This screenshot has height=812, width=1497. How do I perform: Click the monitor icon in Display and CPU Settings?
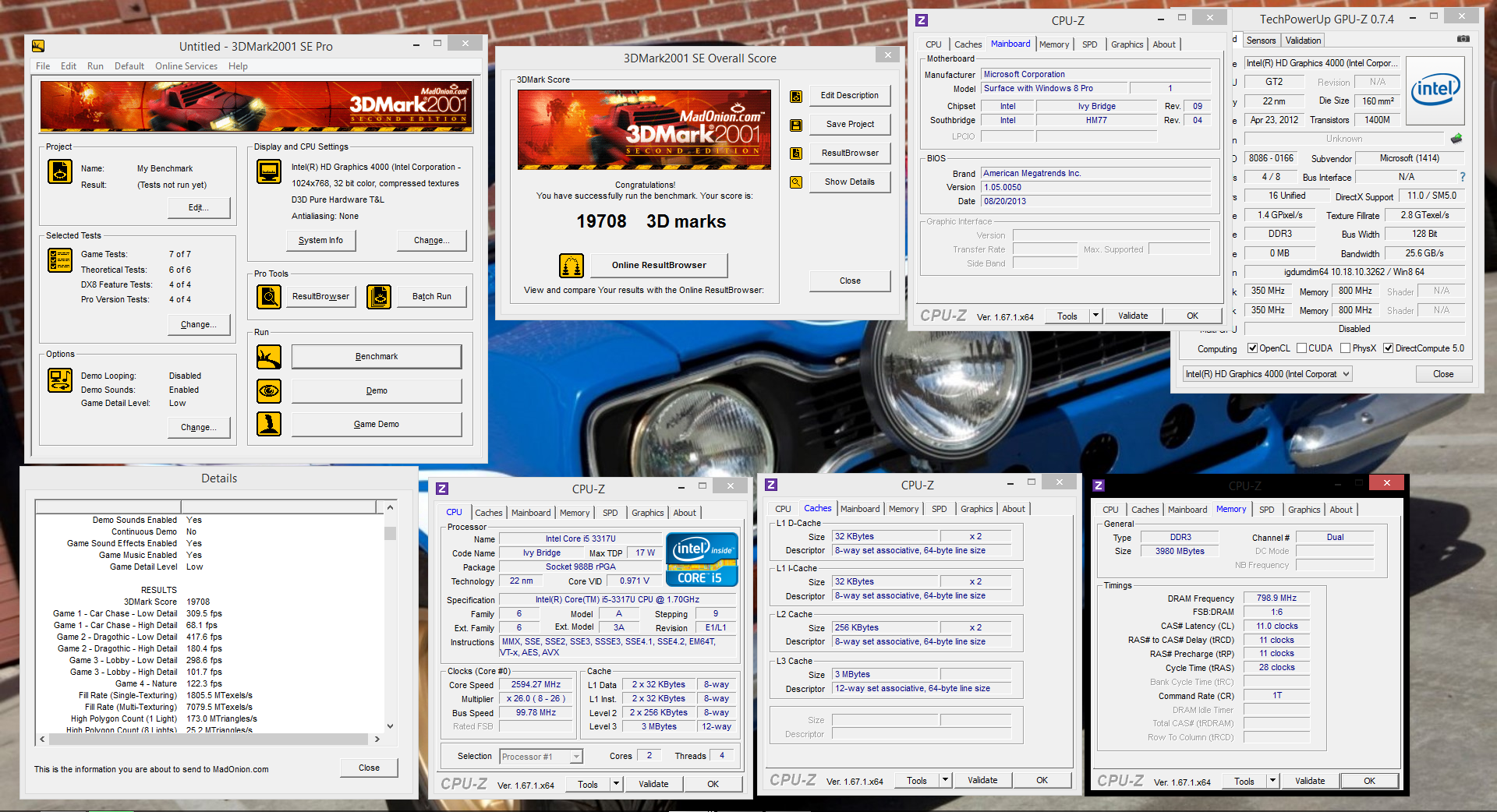pos(269,171)
